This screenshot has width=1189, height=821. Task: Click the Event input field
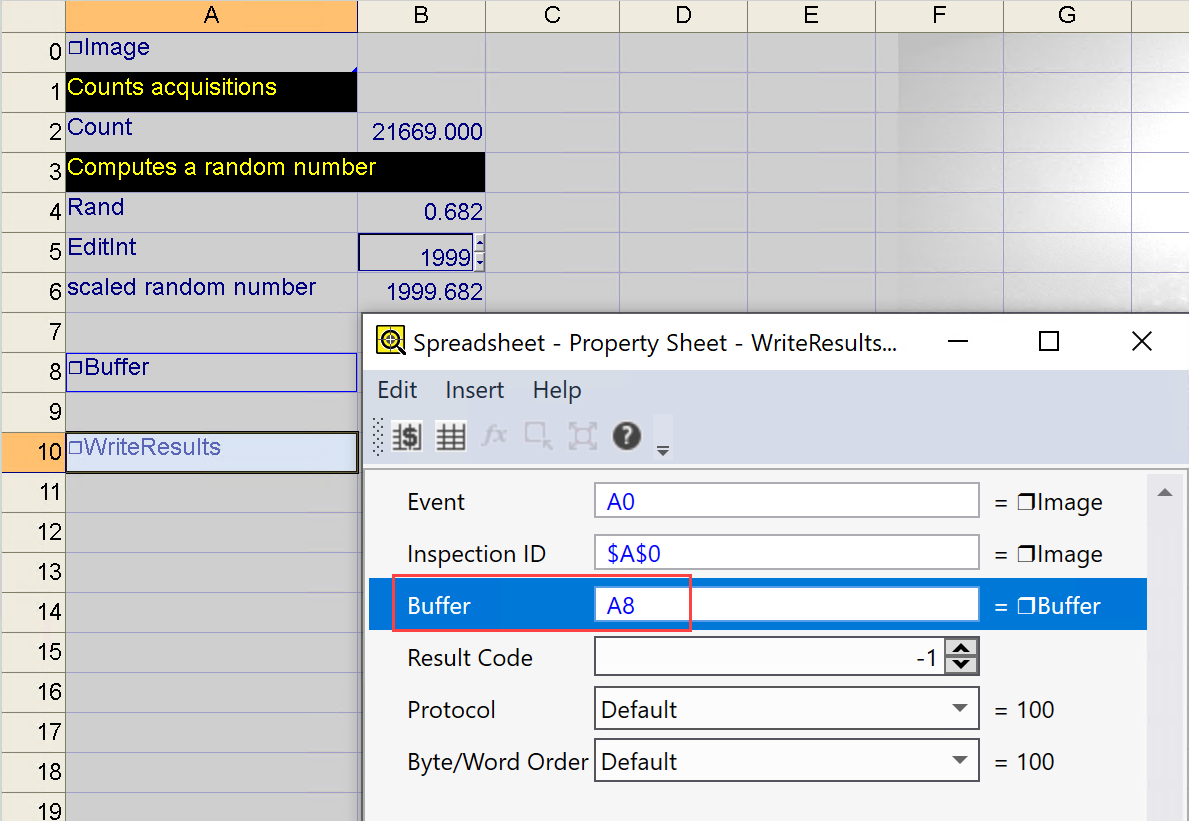[x=786, y=502]
